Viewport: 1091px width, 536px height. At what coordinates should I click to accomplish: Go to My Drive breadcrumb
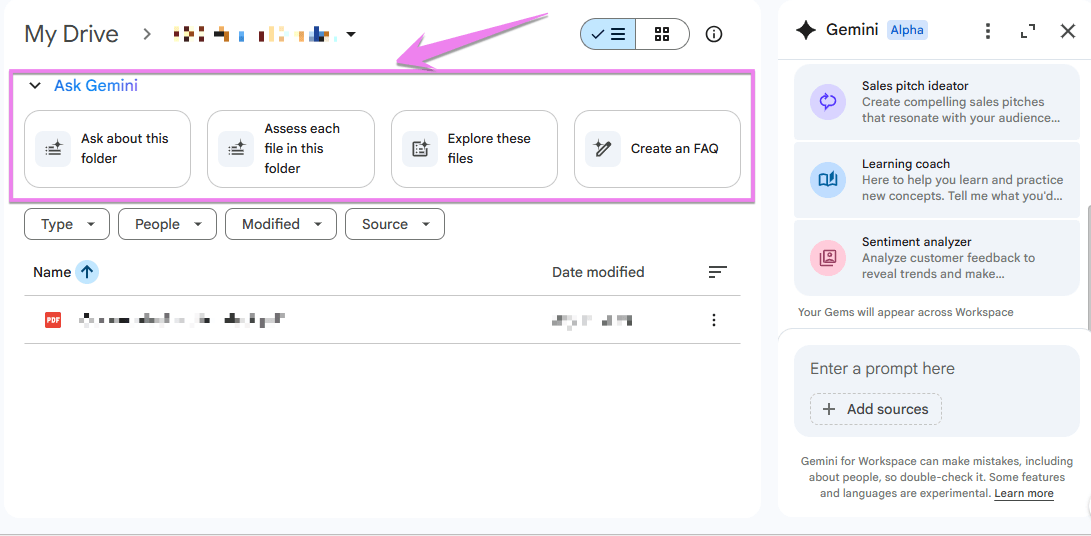point(72,33)
